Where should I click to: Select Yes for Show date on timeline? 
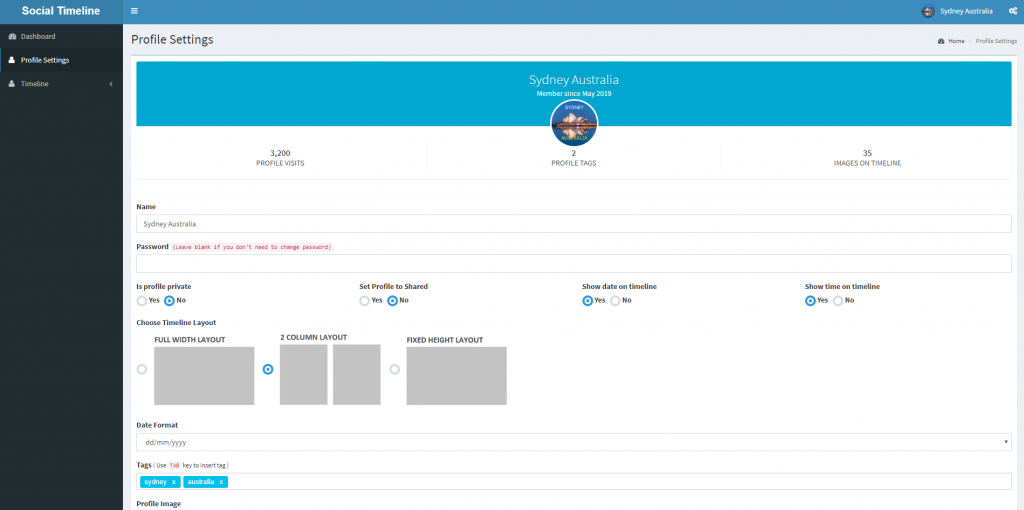(x=588, y=301)
